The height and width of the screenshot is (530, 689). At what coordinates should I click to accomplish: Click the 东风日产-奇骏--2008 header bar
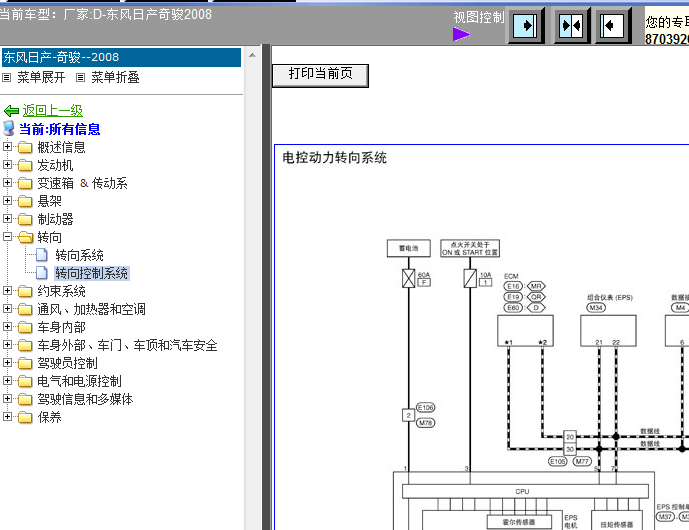121,58
